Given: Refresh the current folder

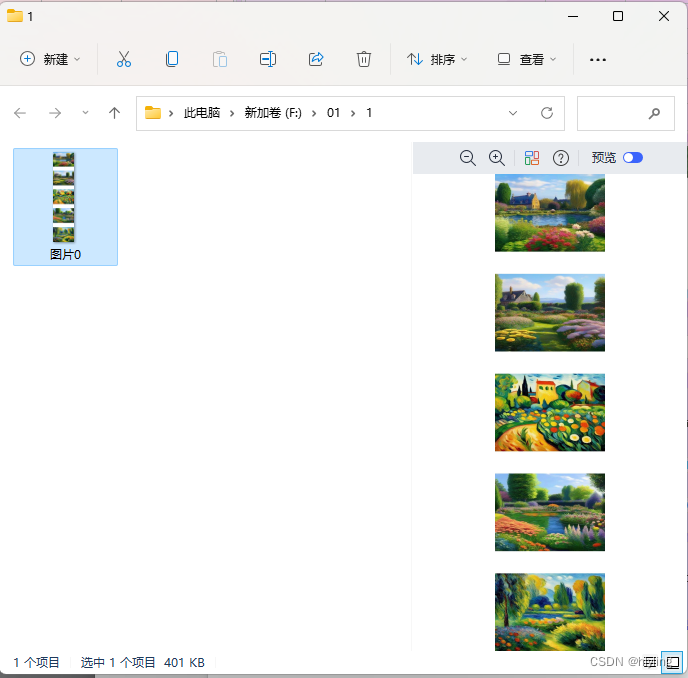Looking at the screenshot, I should point(547,113).
